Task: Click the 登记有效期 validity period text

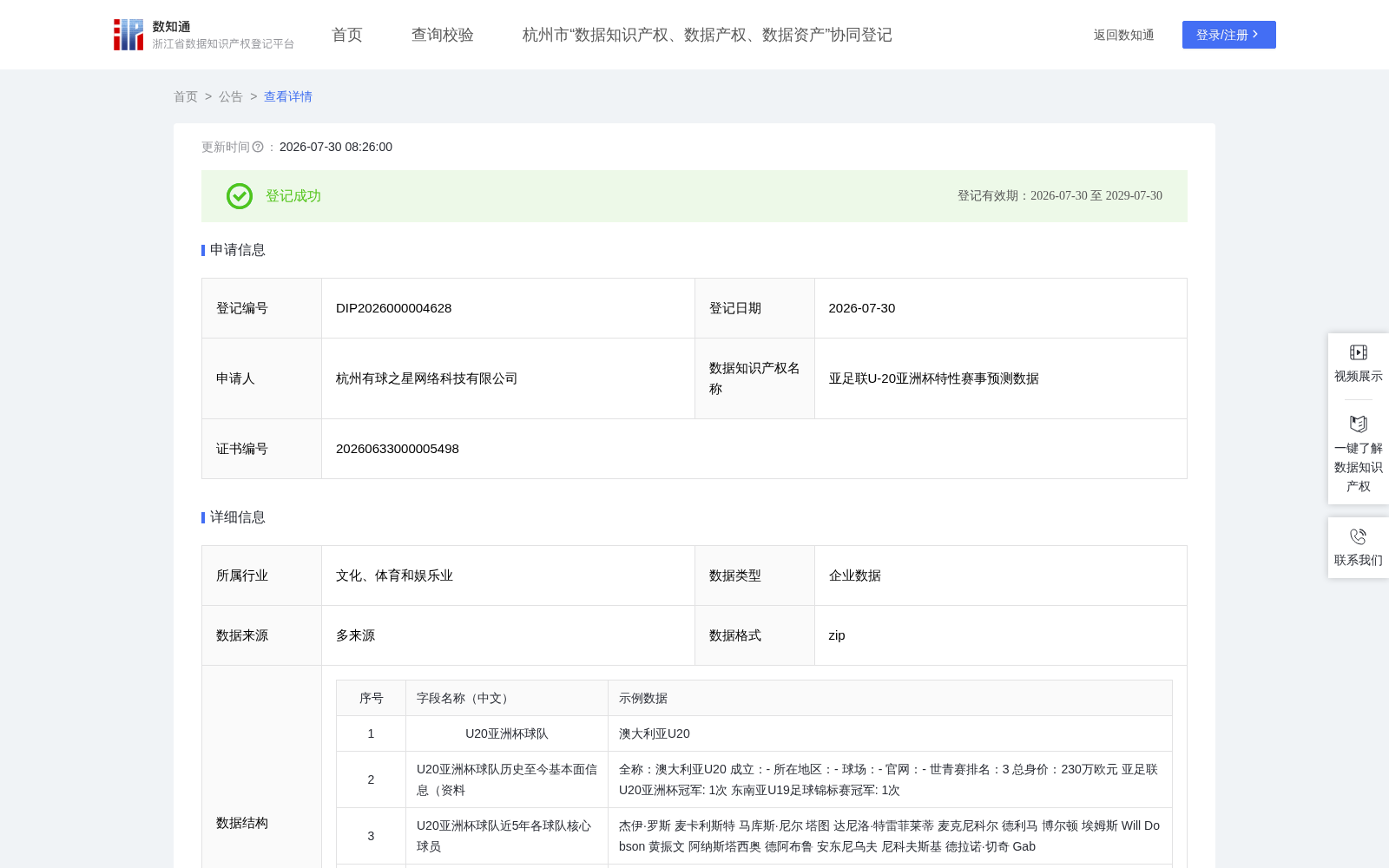Action: [1060, 195]
